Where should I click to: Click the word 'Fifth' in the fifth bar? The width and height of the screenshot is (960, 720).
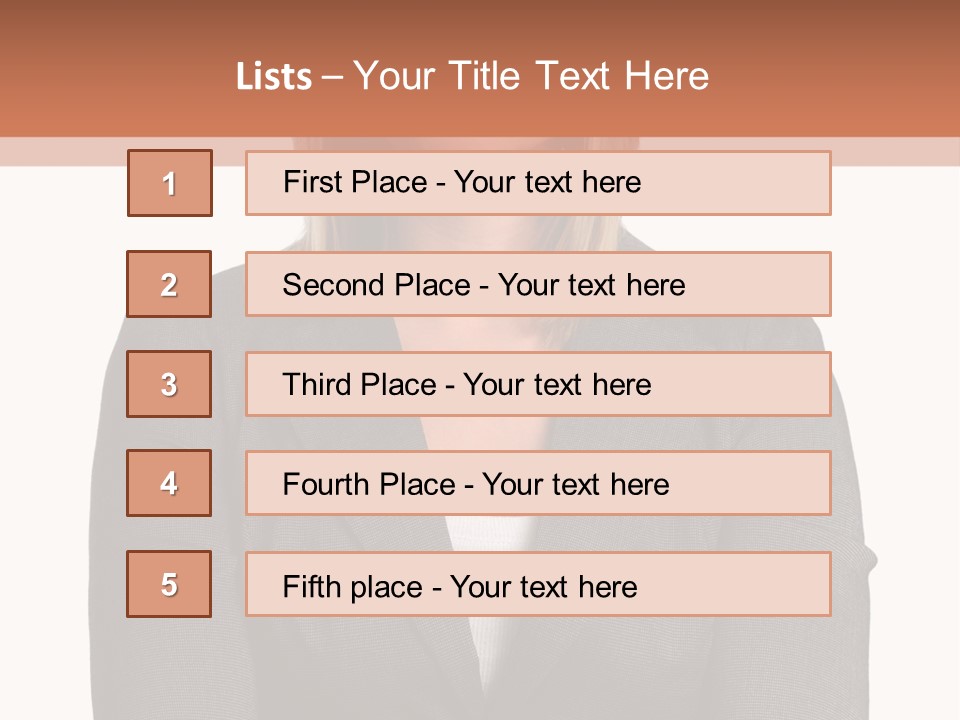(x=312, y=587)
